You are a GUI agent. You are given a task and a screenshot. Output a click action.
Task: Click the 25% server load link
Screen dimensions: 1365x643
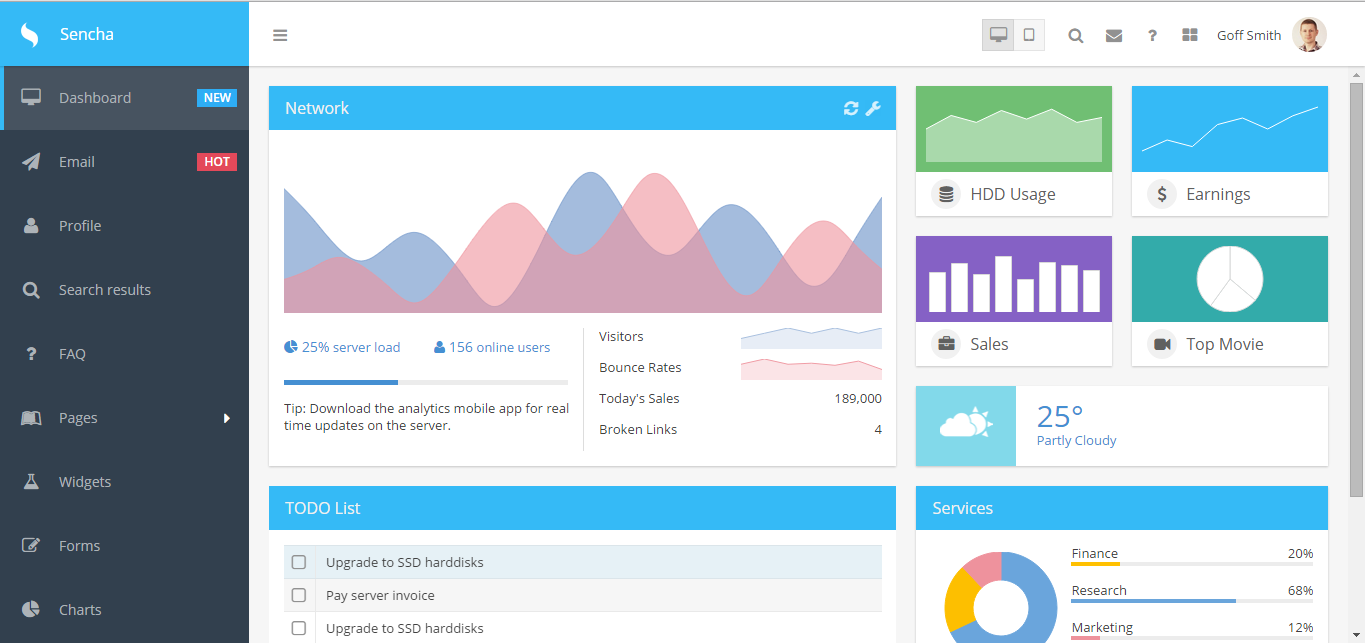point(342,347)
